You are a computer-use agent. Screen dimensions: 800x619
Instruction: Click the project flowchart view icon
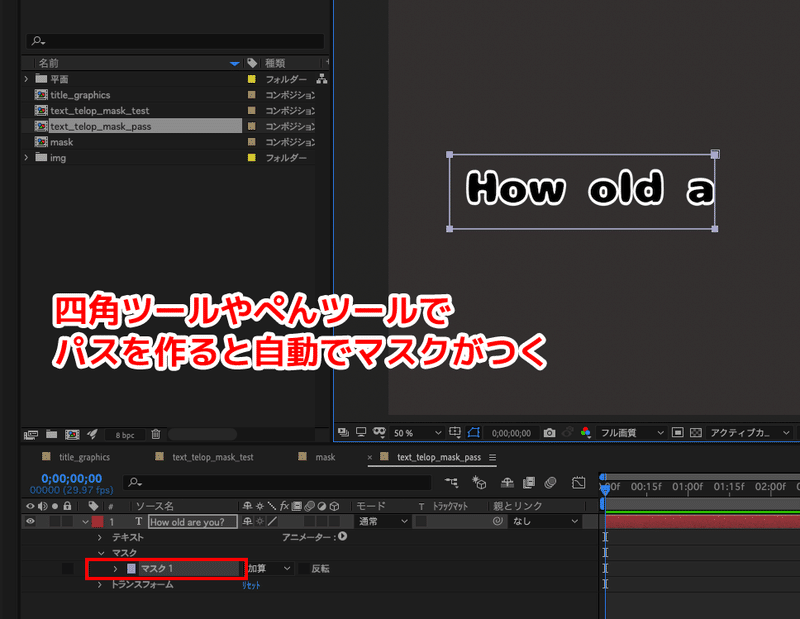click(321, 79)
